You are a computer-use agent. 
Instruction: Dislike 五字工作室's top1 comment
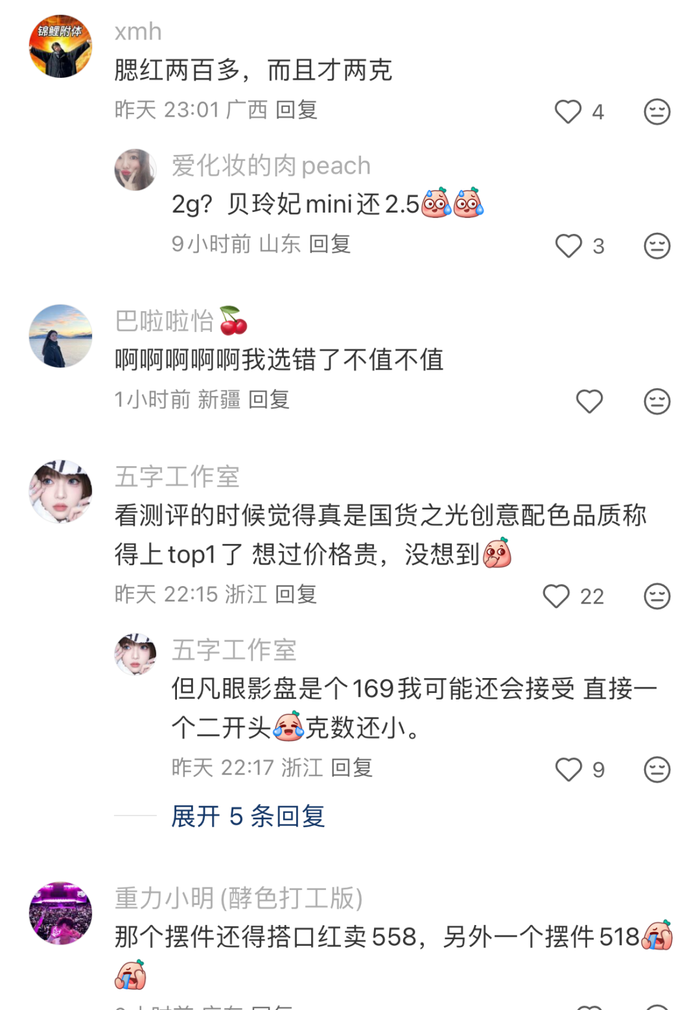[x=657, y=596]
